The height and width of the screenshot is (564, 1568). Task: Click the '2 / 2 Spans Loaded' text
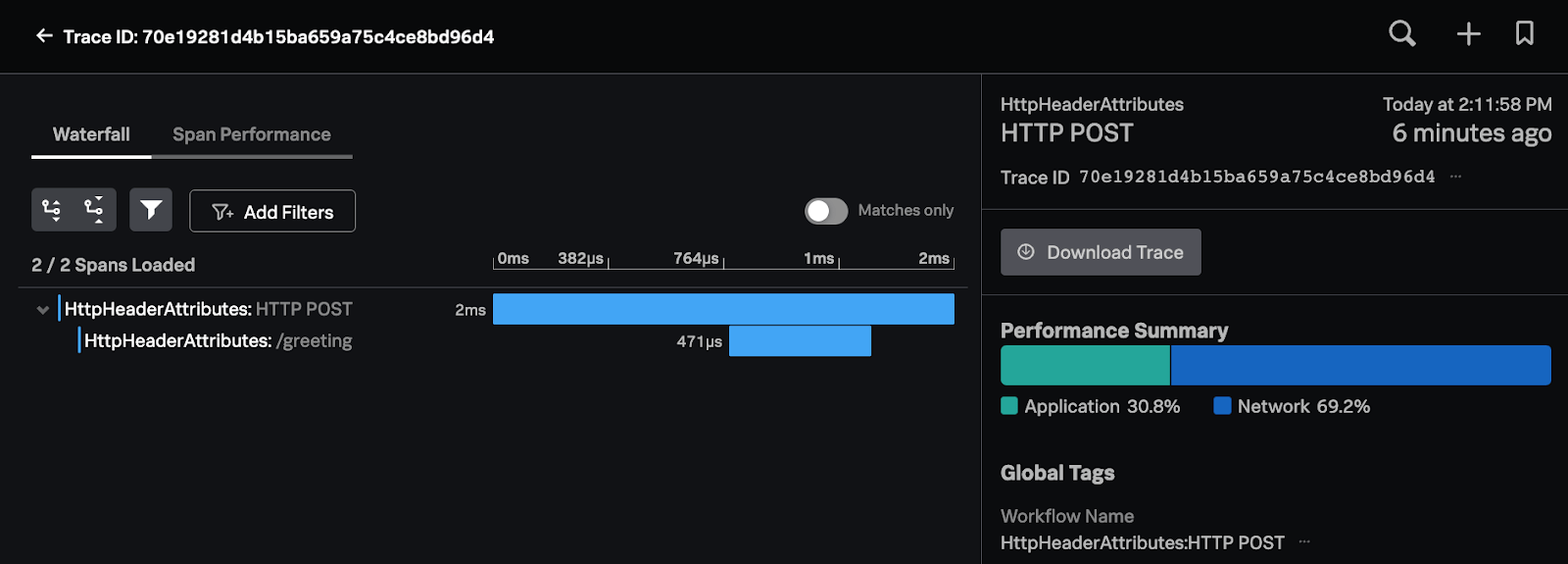[113, 265]
